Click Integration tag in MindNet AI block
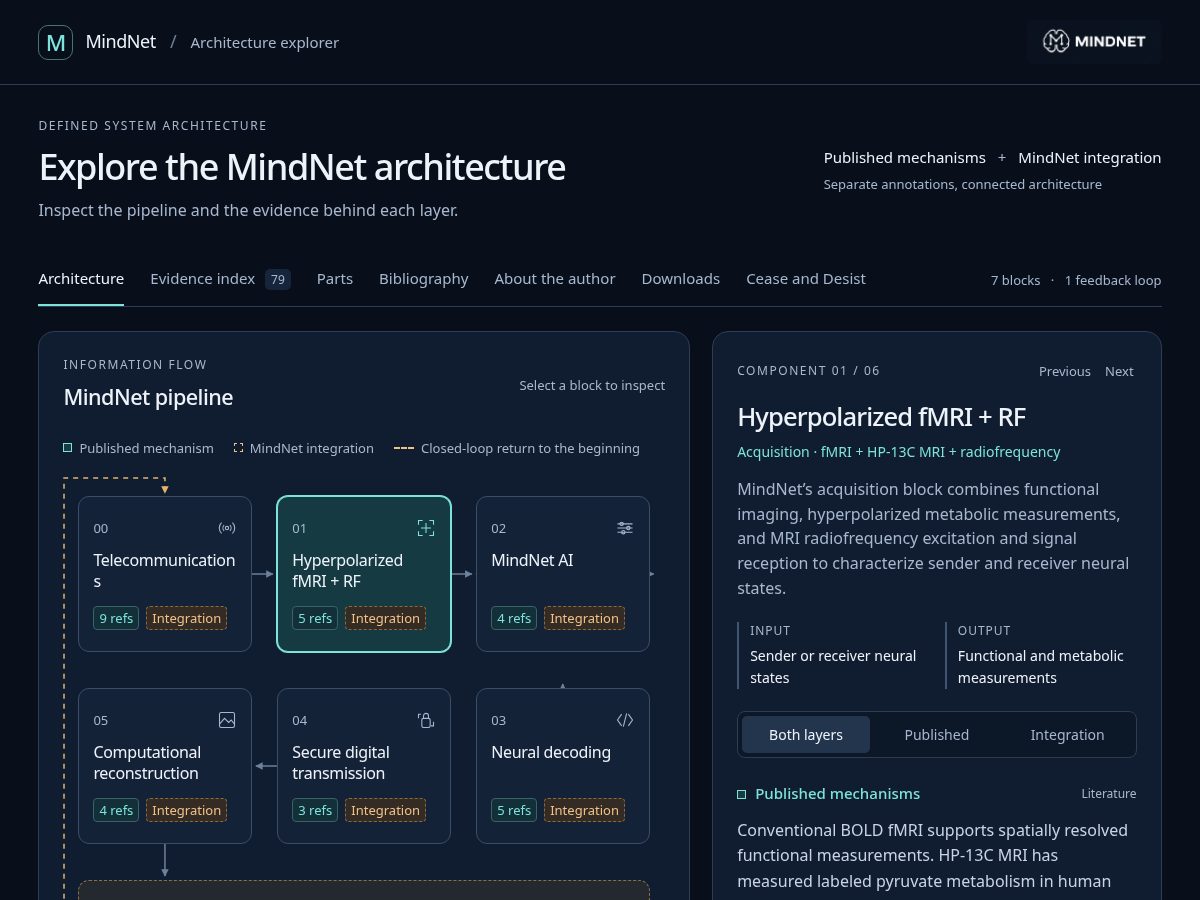Viewport: 1200px width, 900px height. pyautogui.click(x=585, y=618)
